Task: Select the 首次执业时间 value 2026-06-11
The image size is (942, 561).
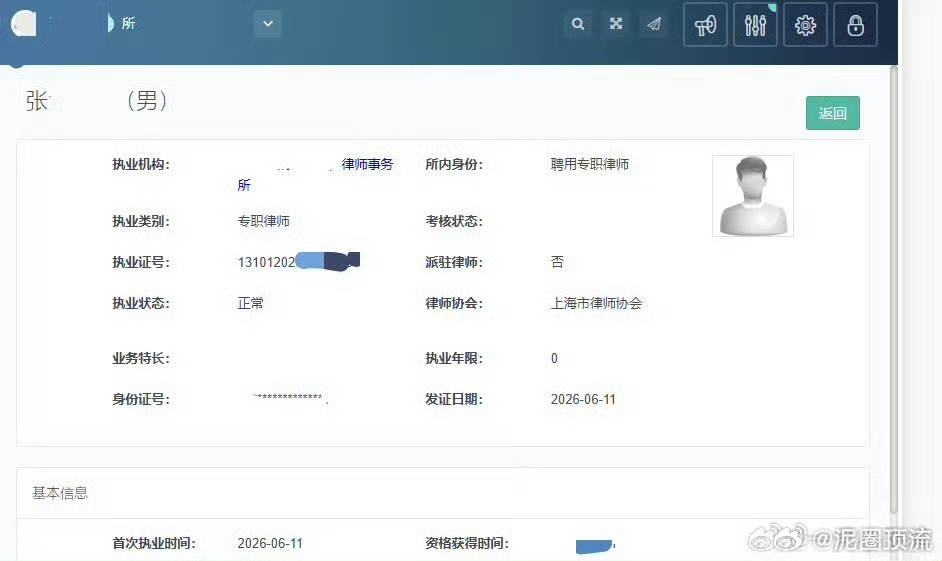Action: pyautogui.click(x=270, y=544)
